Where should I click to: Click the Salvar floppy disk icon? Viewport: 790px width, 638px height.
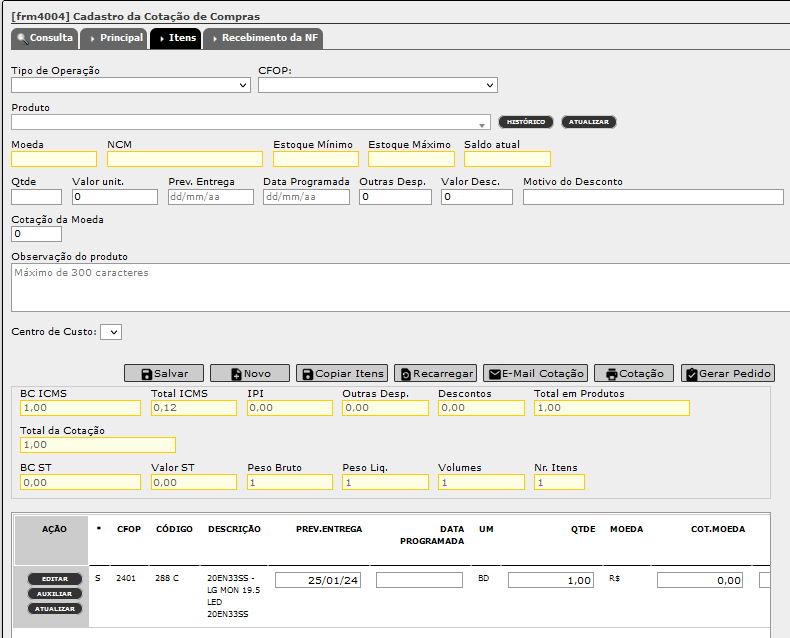(x=147, y=374)
